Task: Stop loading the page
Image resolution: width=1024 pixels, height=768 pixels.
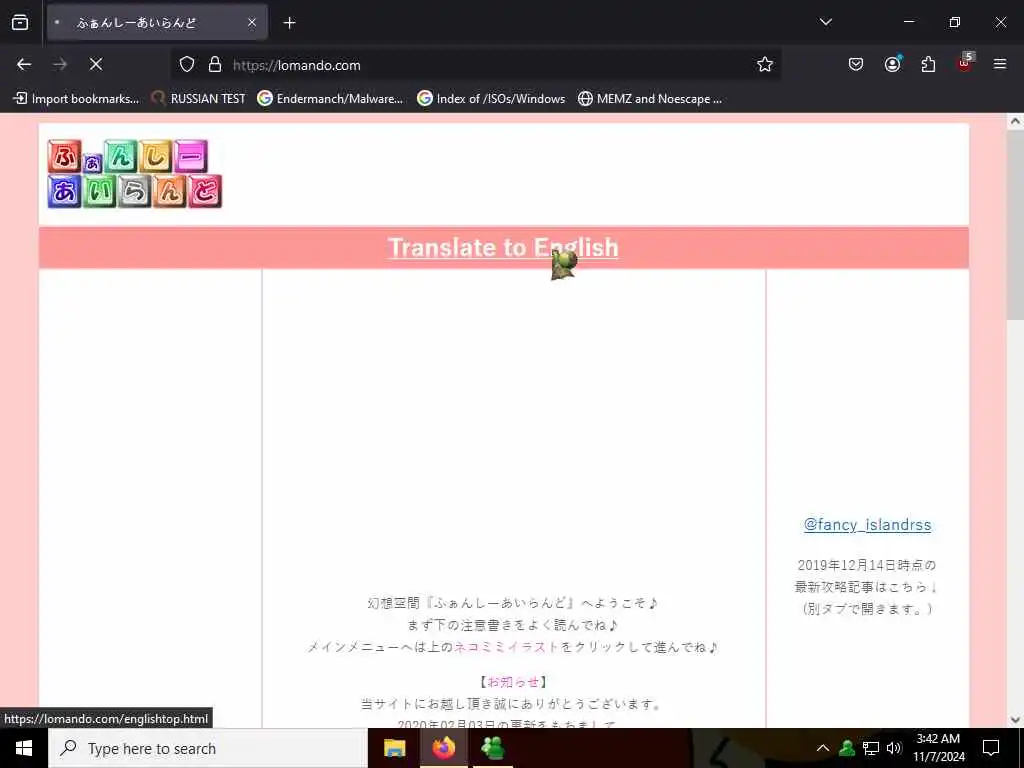Action: click(96, 64)
